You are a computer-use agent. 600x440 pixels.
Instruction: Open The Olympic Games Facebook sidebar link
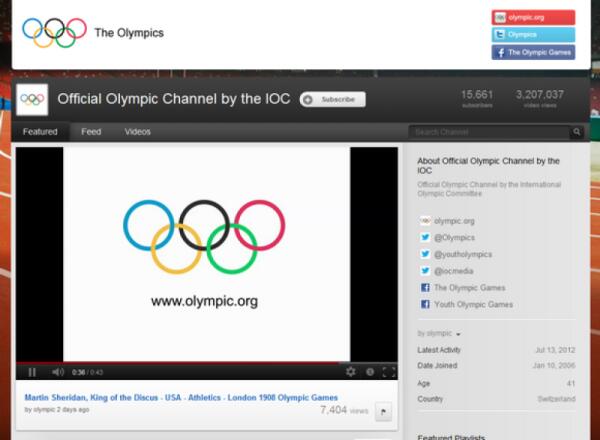[x=468, y=288]
